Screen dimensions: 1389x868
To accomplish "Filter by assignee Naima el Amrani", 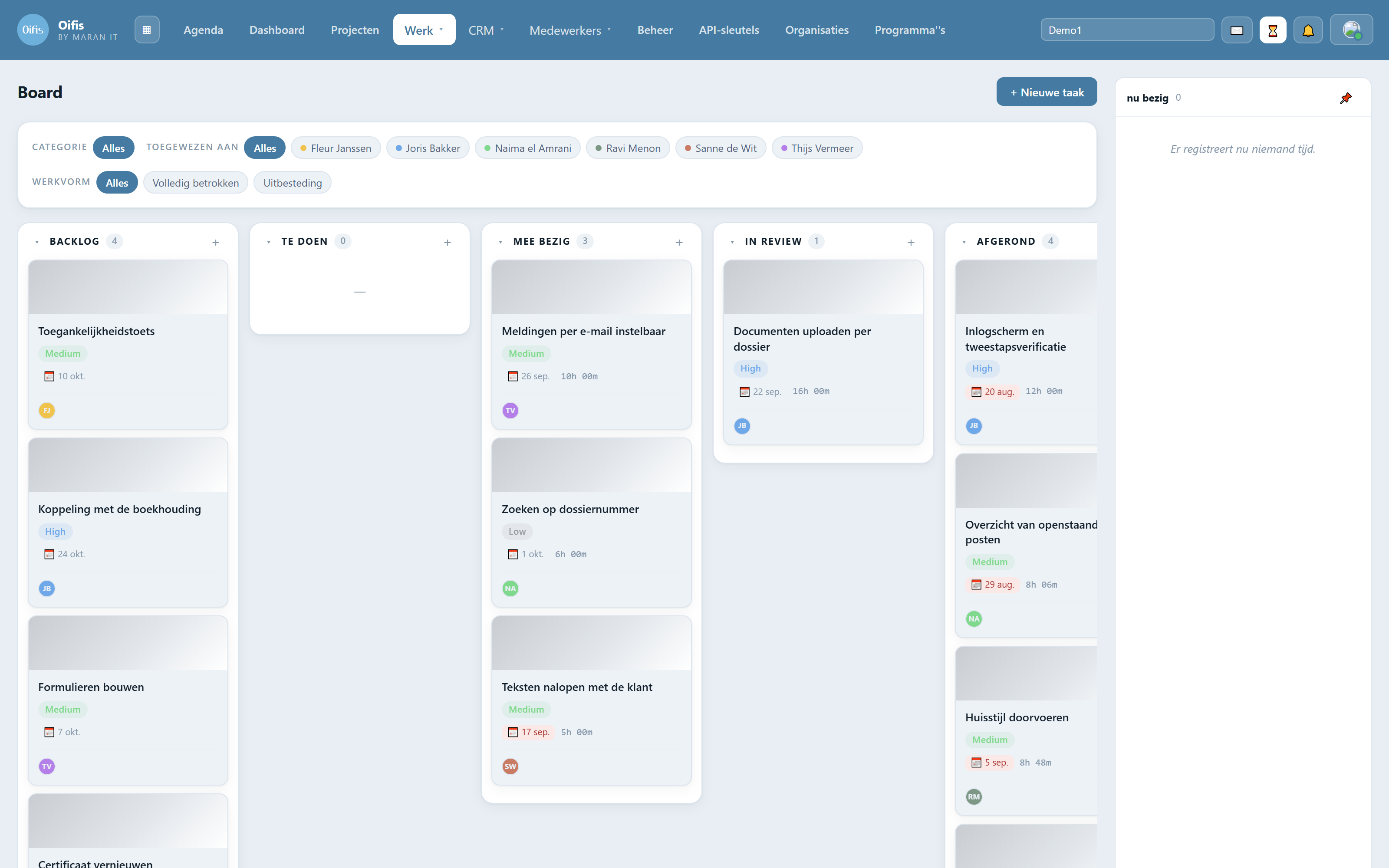I will tap(528, 148).
